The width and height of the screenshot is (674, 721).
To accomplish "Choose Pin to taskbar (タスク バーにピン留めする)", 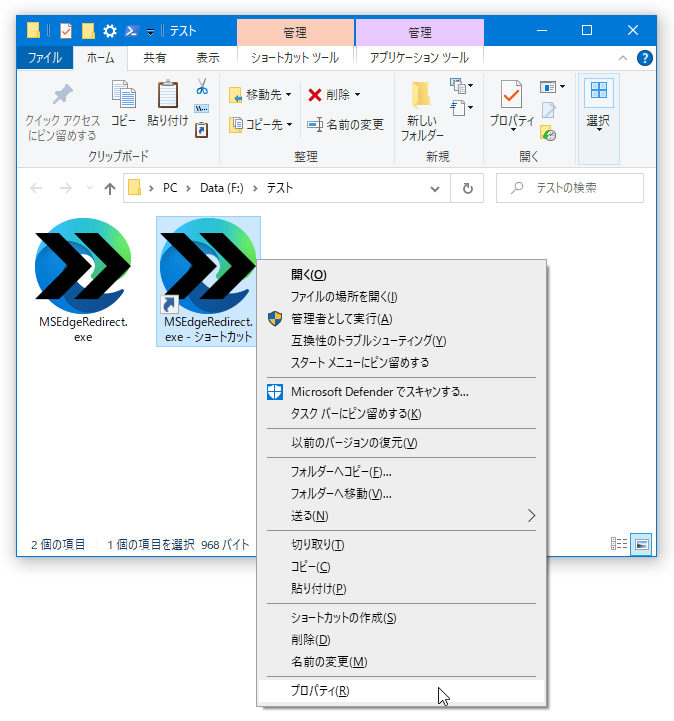I will [x=401, y=414].
